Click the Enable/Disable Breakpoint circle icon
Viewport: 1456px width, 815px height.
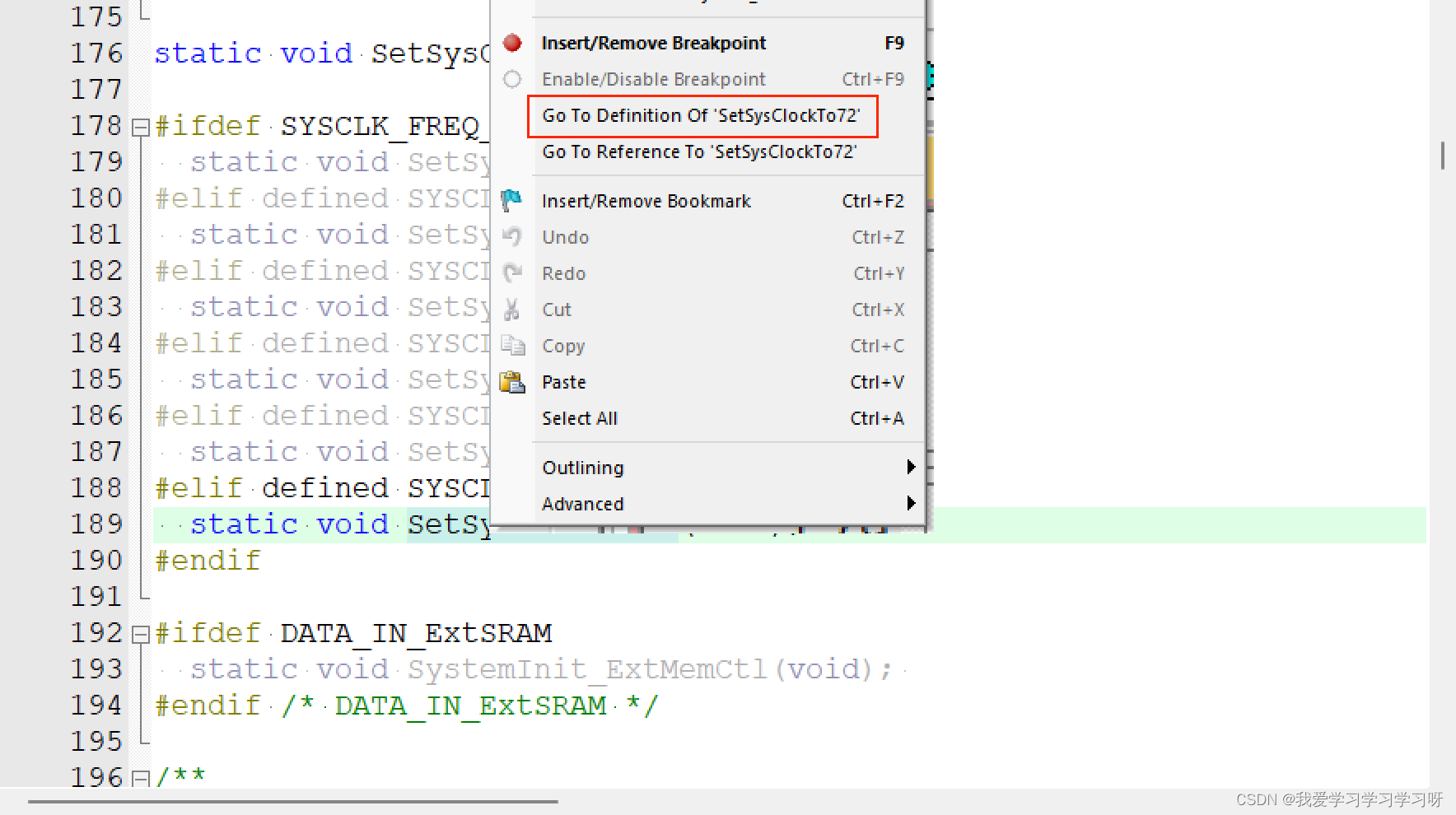coord(512,79)
